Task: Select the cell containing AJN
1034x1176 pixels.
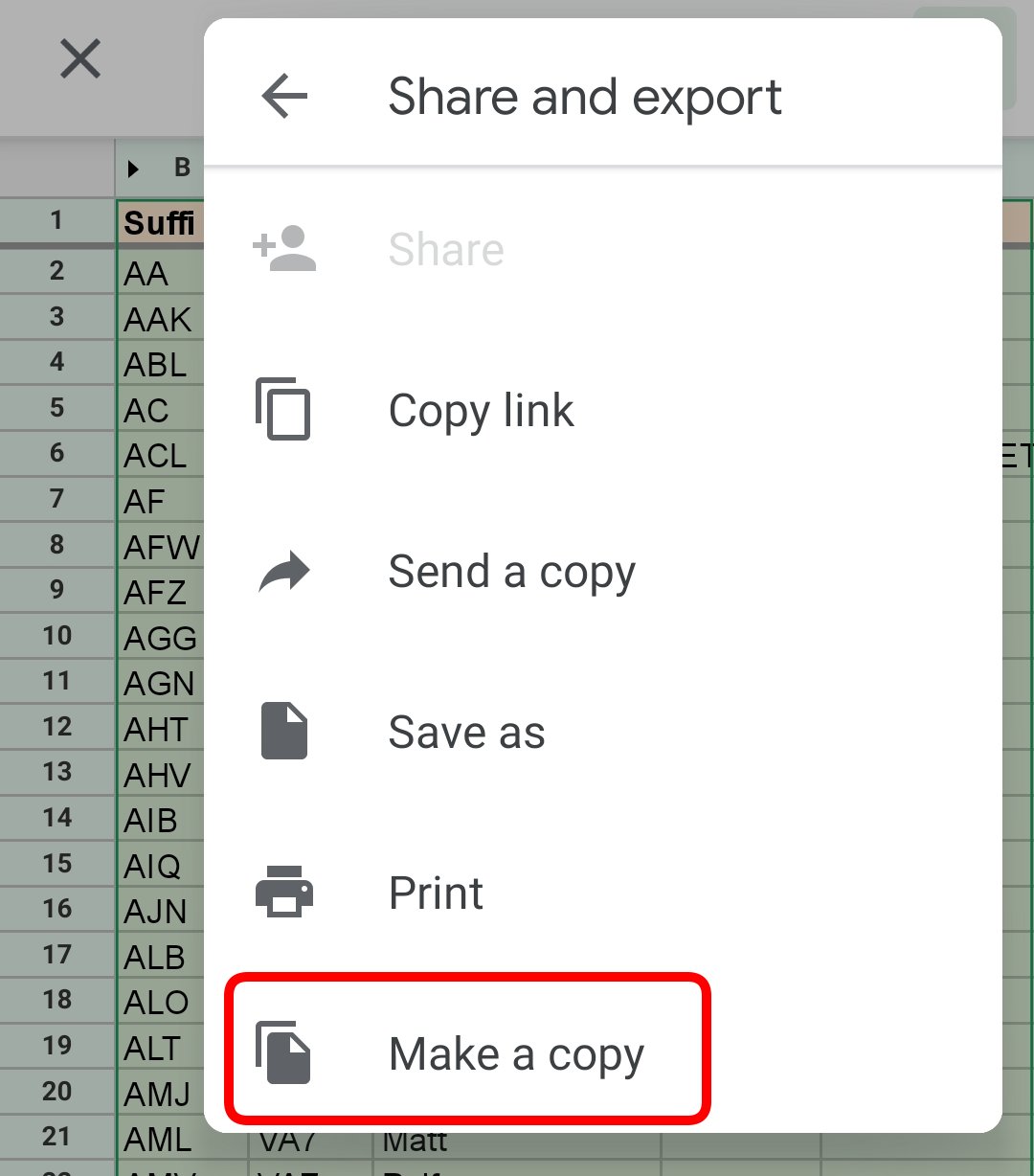Action: (160, 911)
